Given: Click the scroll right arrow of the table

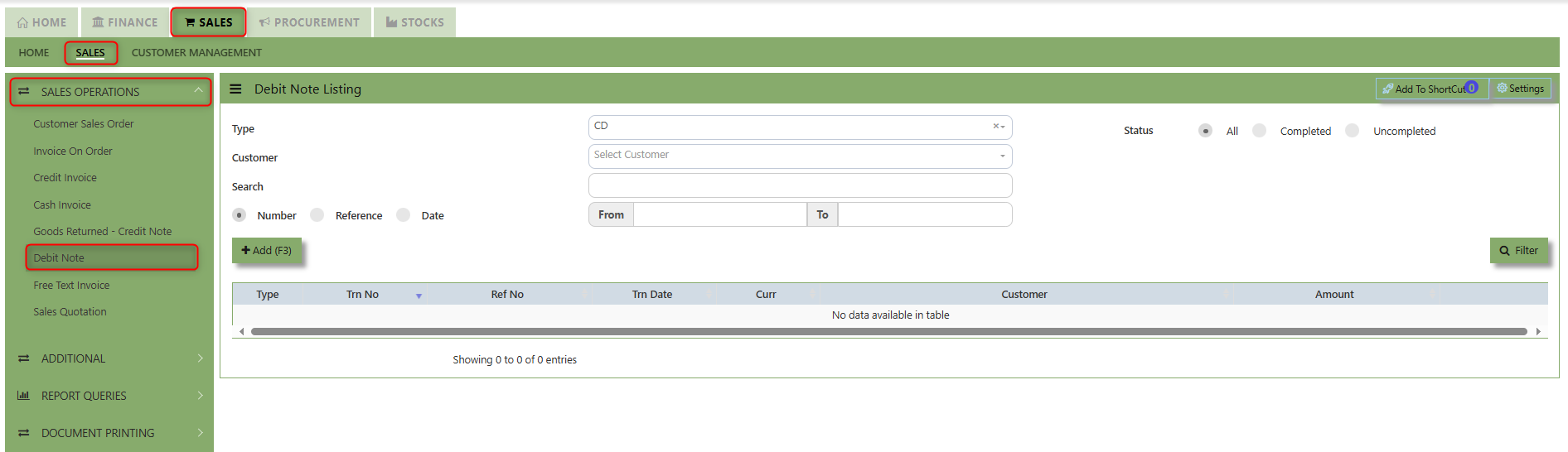Looking at the screenshot, I should click(1538, 331).
